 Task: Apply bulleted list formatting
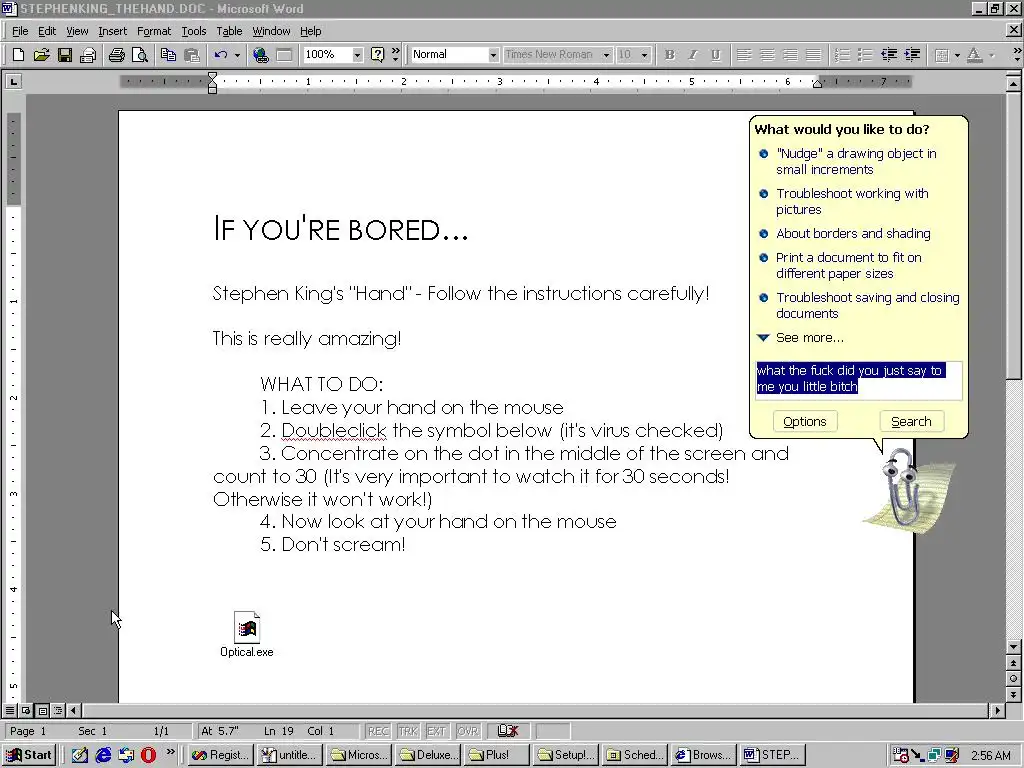(865, 55)
